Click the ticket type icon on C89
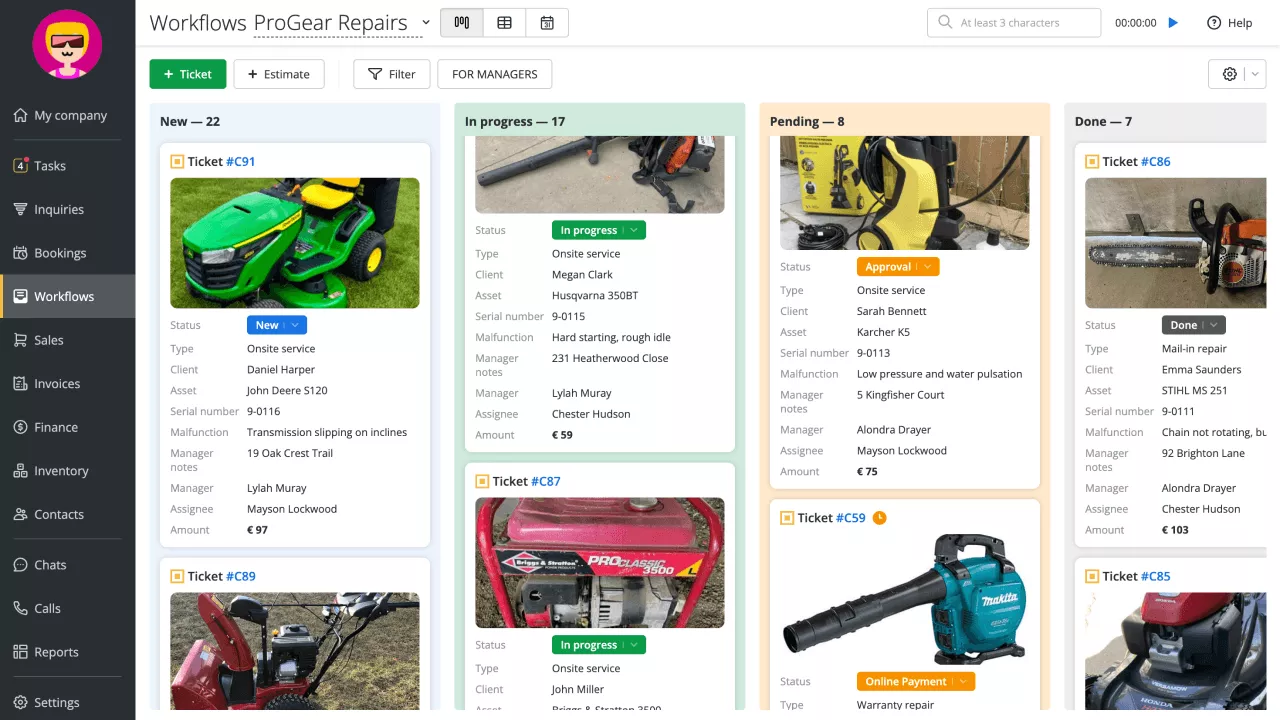This screenshot has width=1280, height=720. pos(177,576)
